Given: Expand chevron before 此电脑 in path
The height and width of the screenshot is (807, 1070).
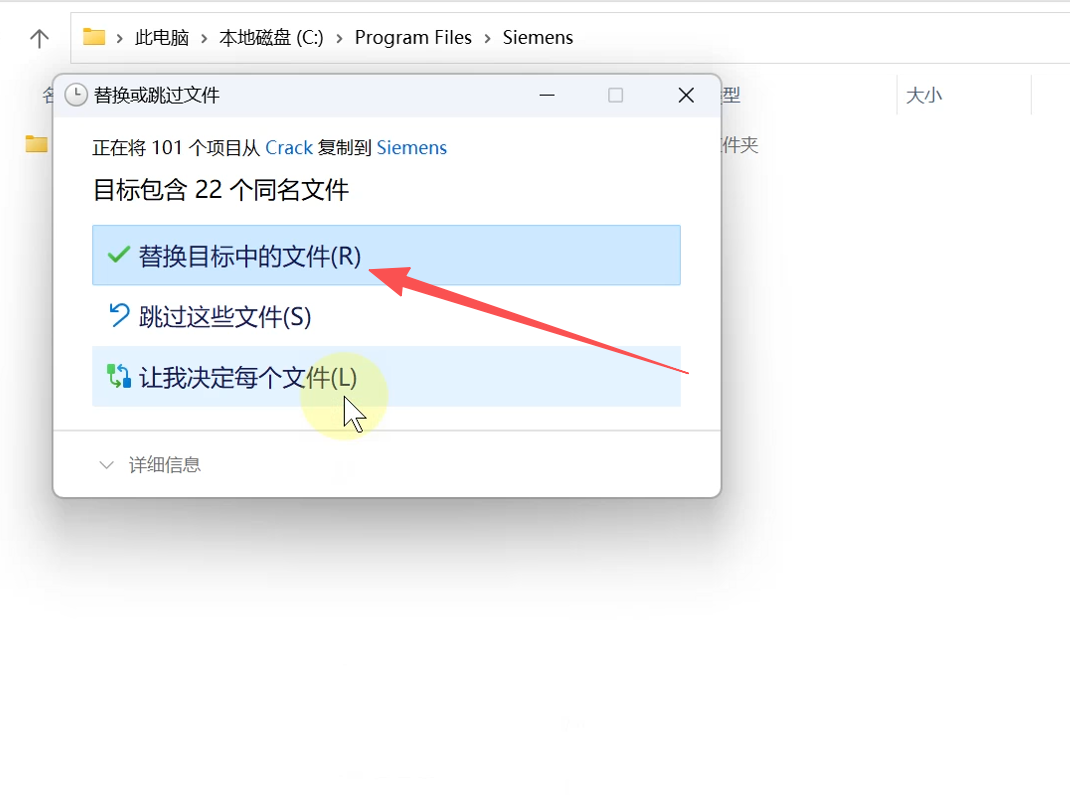Looking at the screenshot, I should 119,38.
